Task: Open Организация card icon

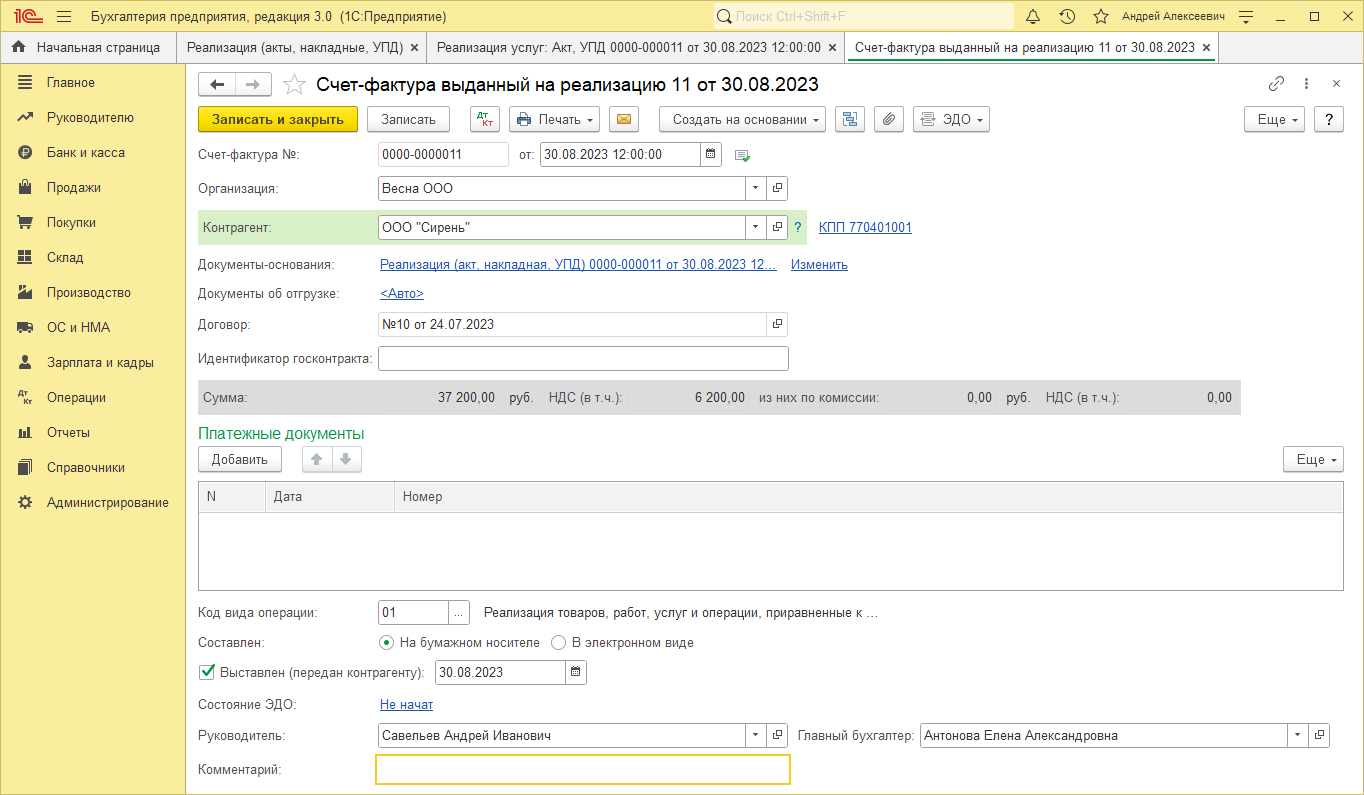Action: point(777,188)
